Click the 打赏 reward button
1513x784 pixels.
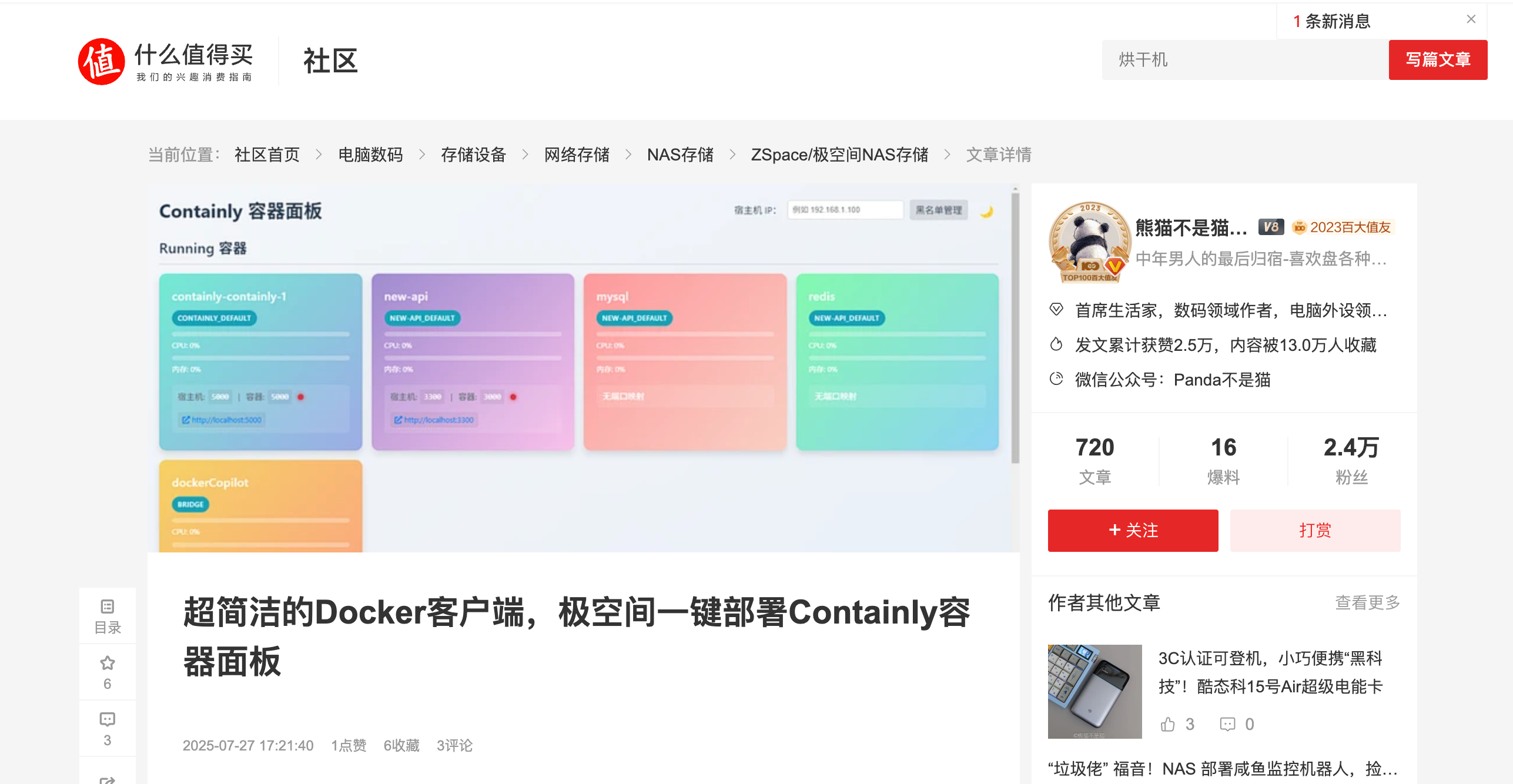tap(1315, 530)
